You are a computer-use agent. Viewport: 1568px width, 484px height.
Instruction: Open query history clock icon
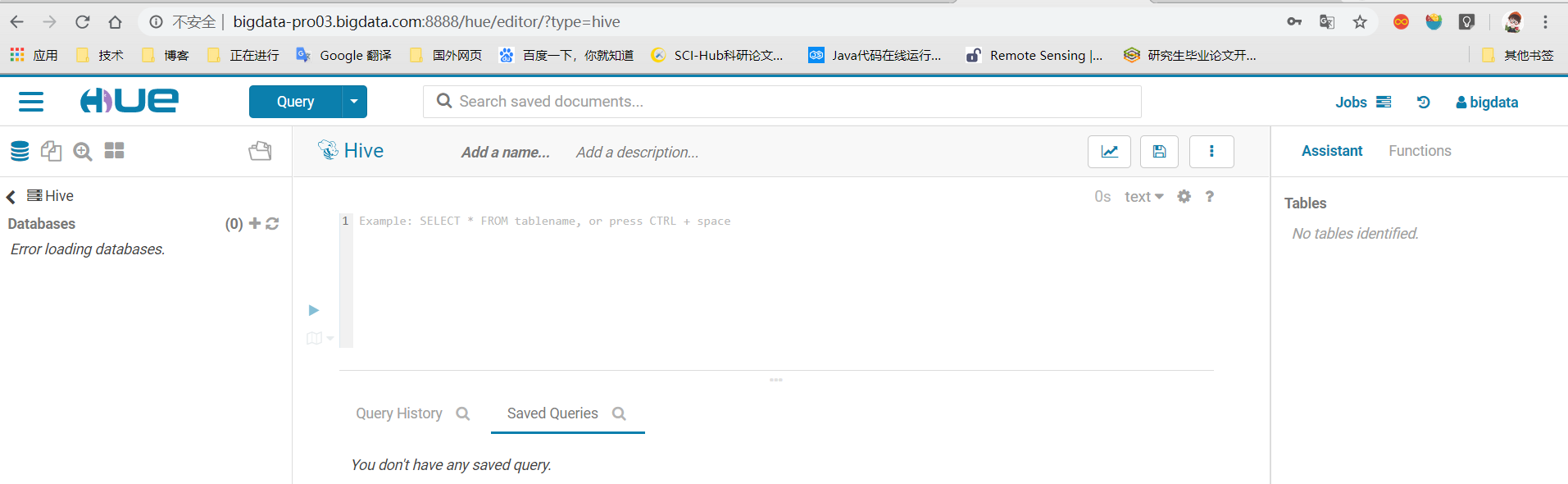click(1424, 103)
